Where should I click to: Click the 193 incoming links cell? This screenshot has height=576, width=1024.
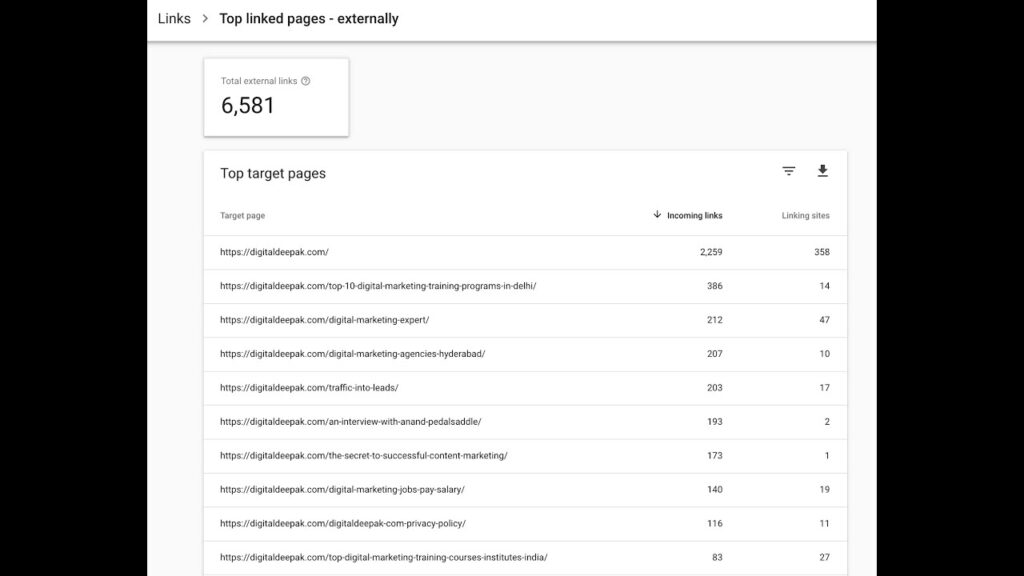tap(714, 422)
